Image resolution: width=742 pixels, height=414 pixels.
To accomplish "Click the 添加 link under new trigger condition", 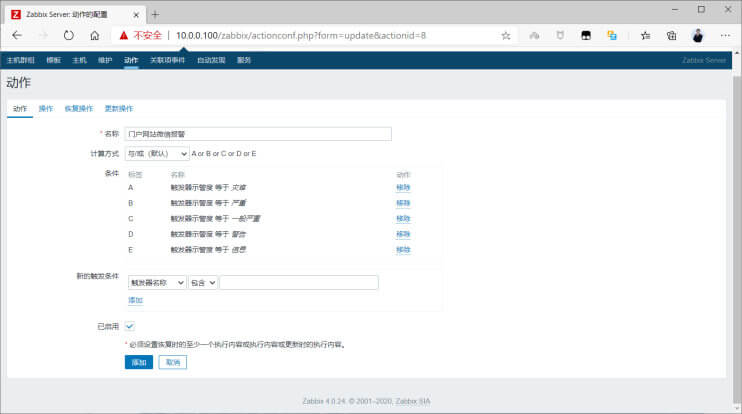I will click(135, 300).
